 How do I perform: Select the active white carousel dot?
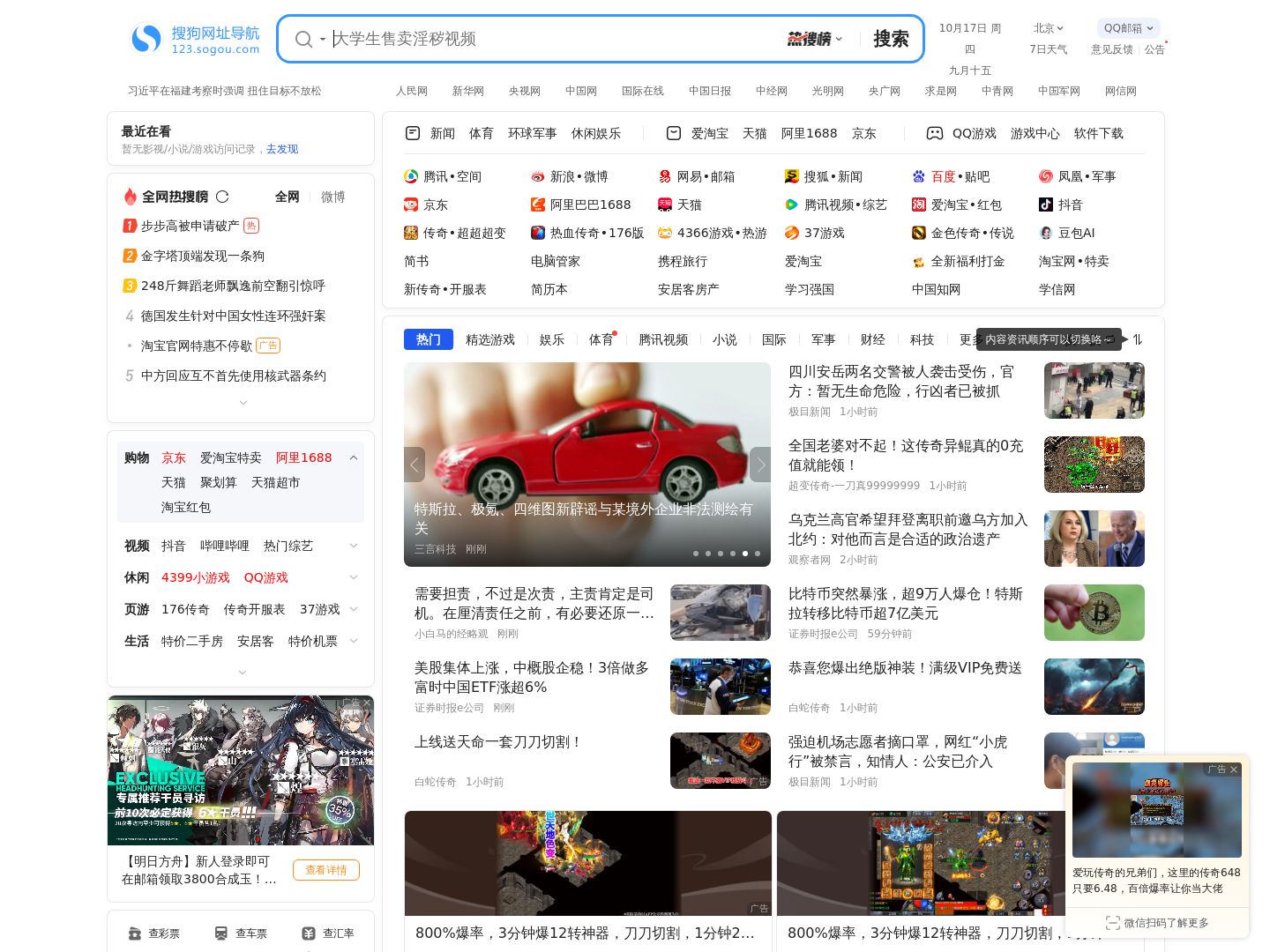745,554
